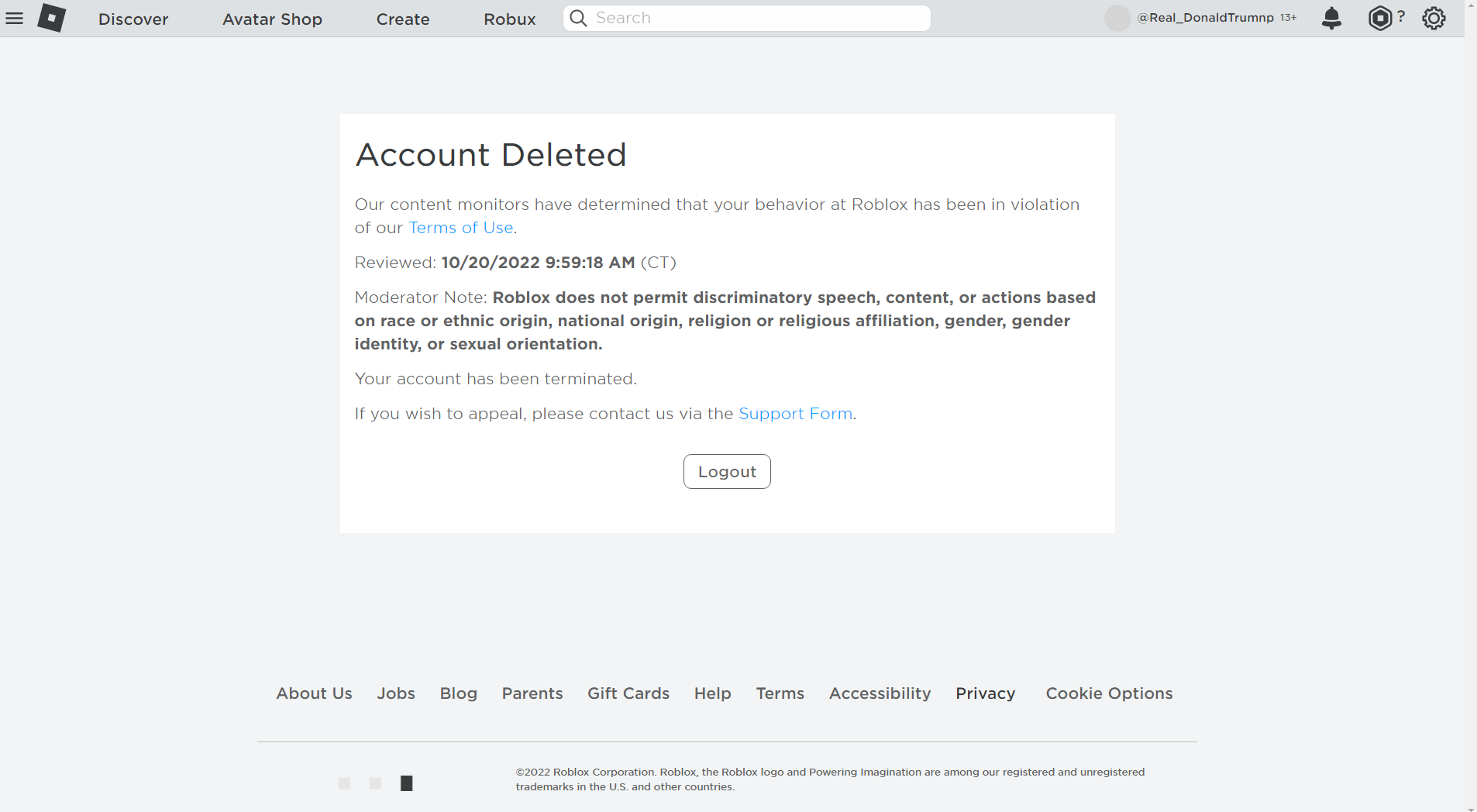The image size is (1477, 812).
Task: Open the Robux balance icon
Action: click(1380, 18)
